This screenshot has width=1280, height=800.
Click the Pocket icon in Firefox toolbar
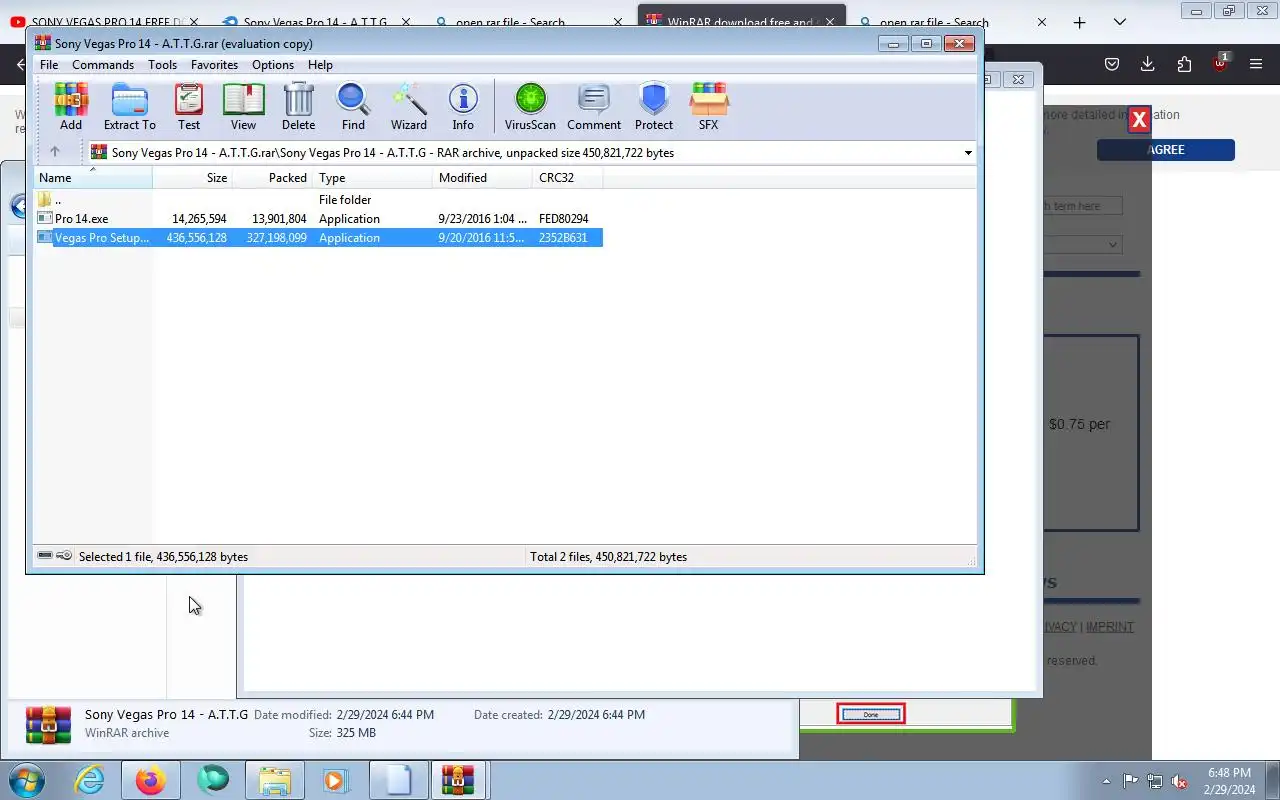[x=1111, y=64]
